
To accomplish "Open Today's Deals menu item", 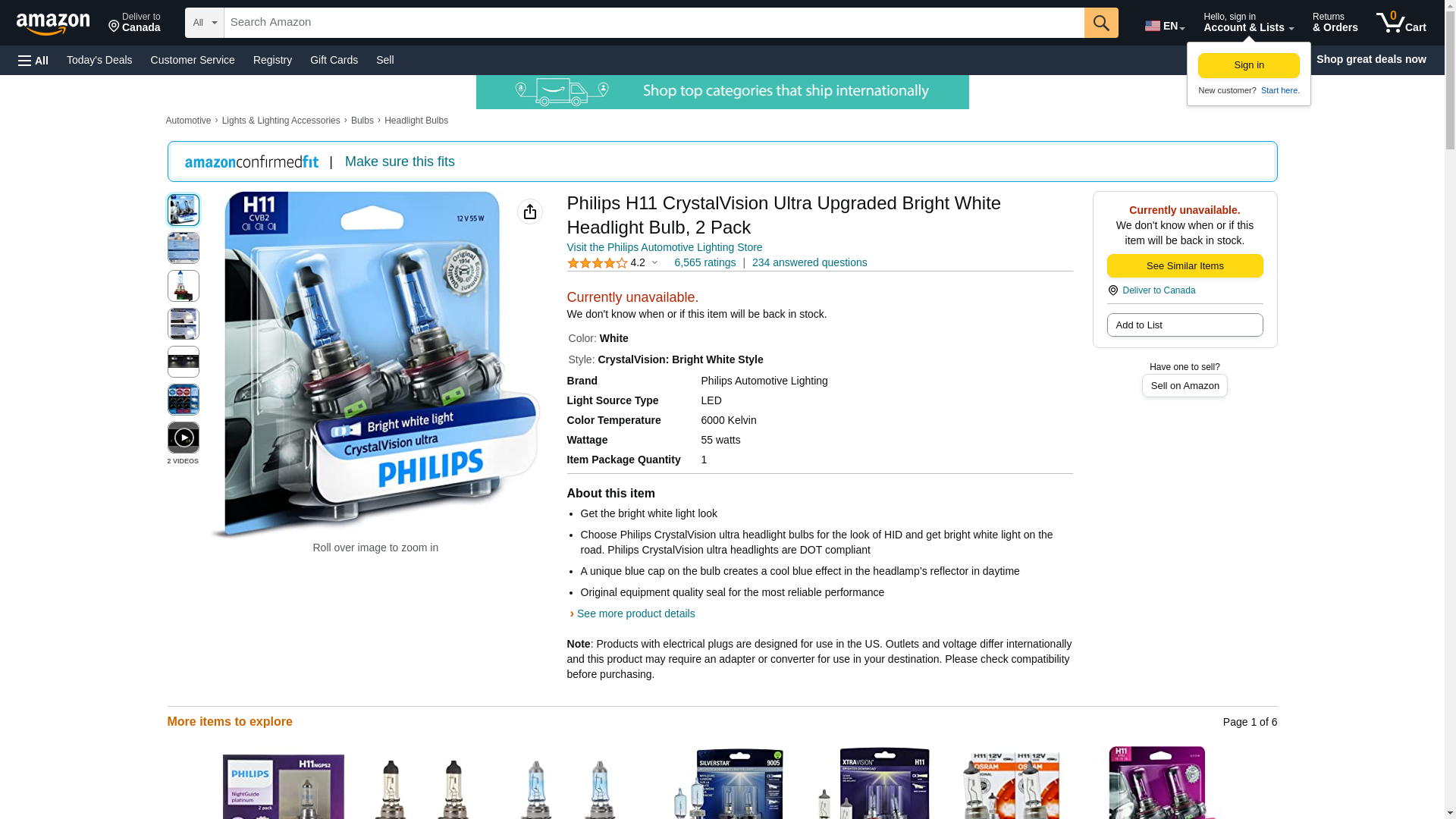I will click(x=99, y=60).
